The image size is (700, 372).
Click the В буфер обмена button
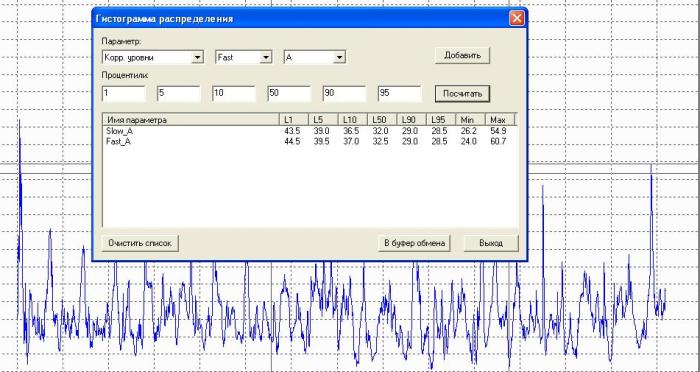tap(415, 243)
